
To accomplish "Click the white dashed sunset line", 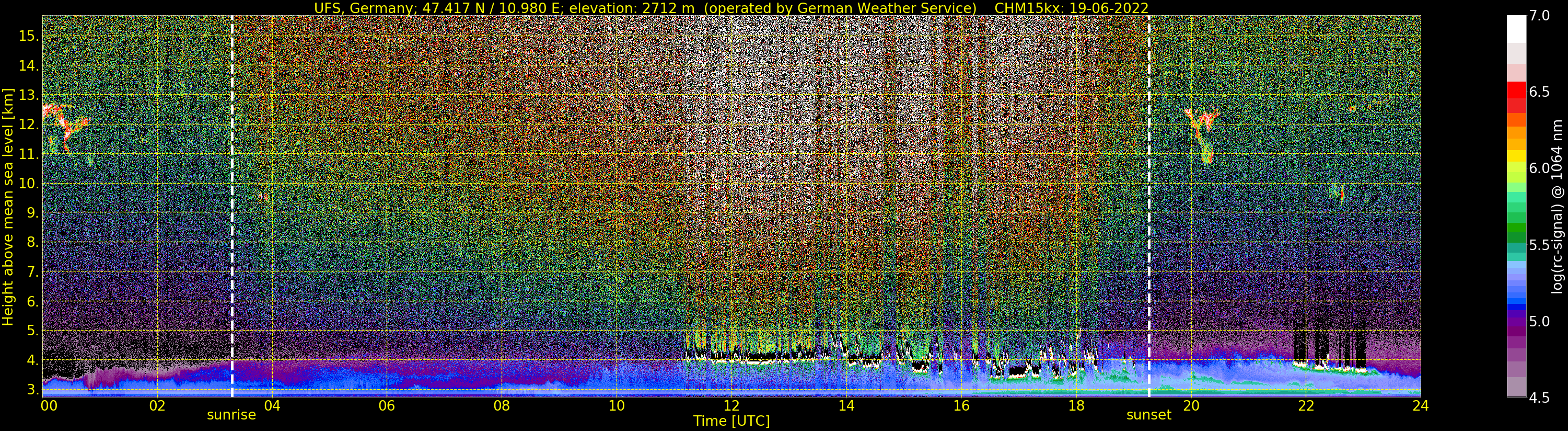I will [x=1148, y=207].
